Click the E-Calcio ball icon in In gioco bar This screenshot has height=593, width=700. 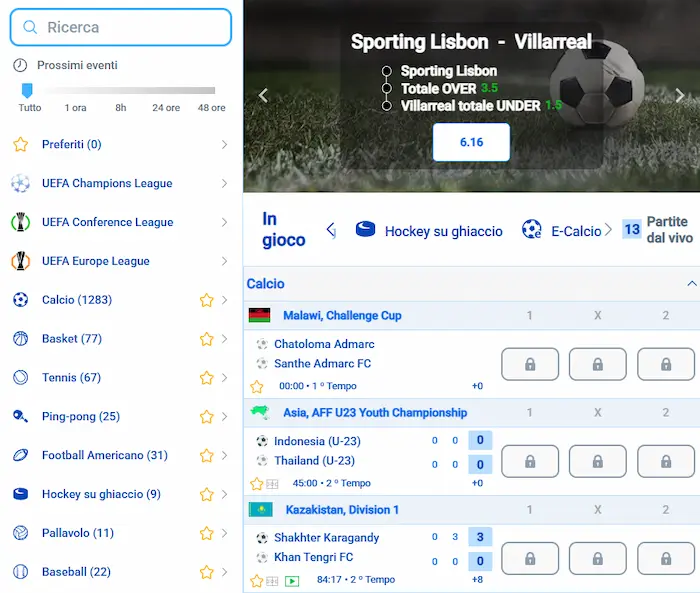[532, 230]
